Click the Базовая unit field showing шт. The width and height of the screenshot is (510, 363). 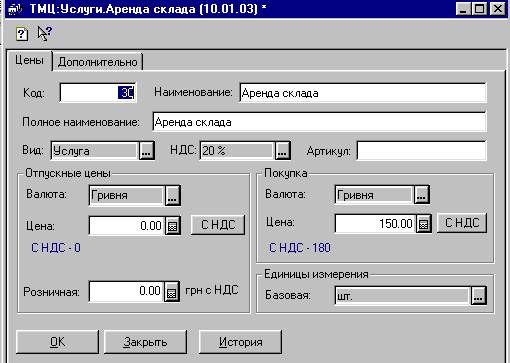click(403, 295)
